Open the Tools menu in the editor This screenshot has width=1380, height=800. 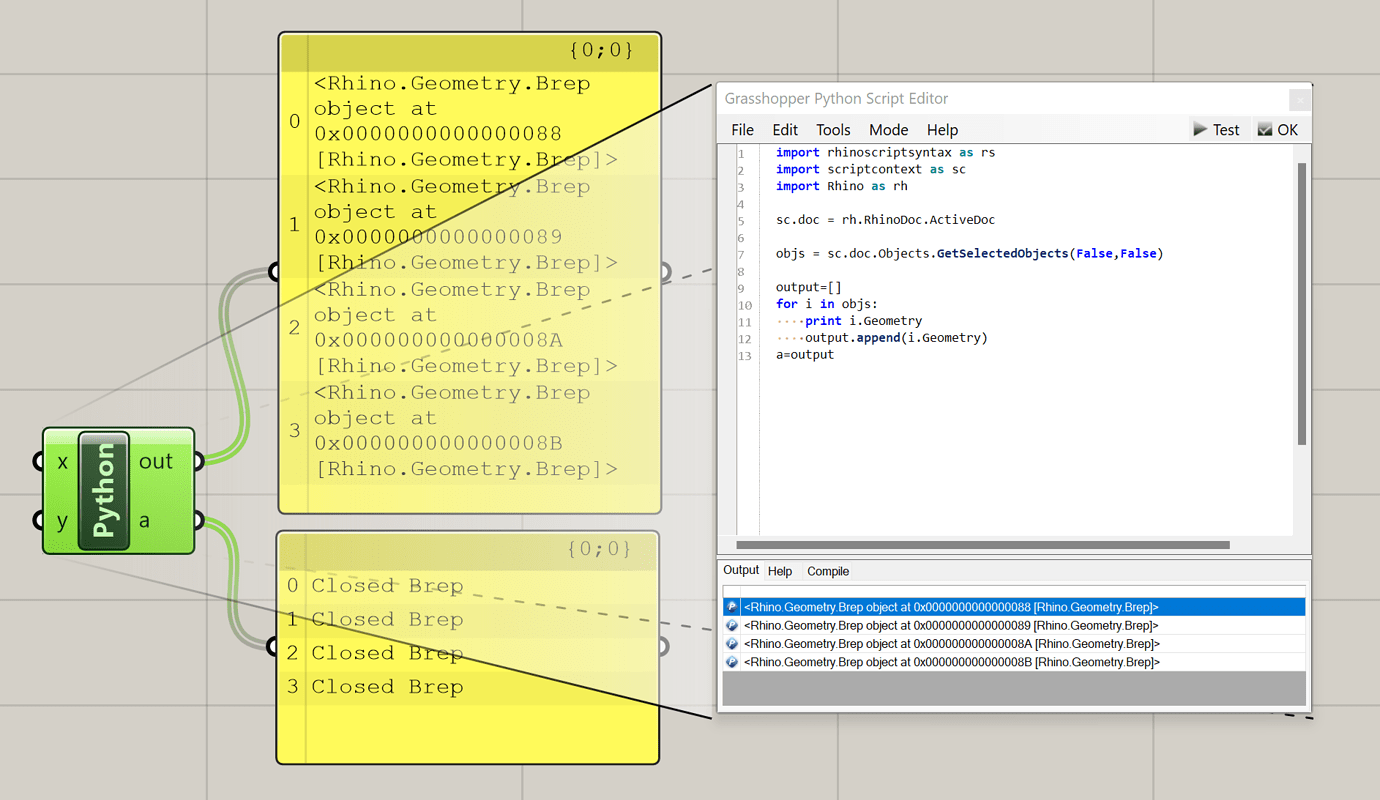click(x=833, y=129)
